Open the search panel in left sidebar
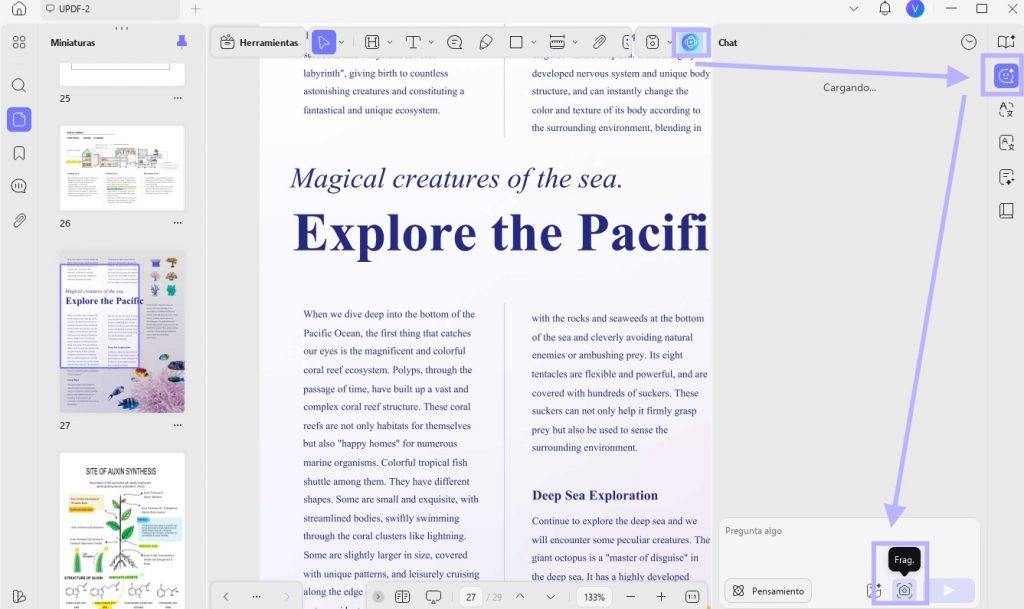The height and width of the screenshot is (609, 1024). point(19,86)
